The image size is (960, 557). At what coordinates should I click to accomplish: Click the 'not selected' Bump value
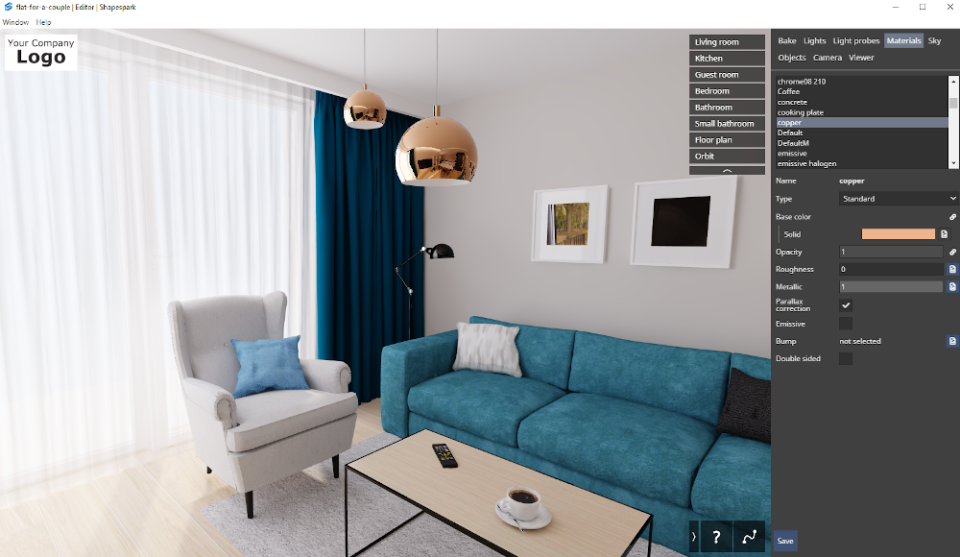860,341
